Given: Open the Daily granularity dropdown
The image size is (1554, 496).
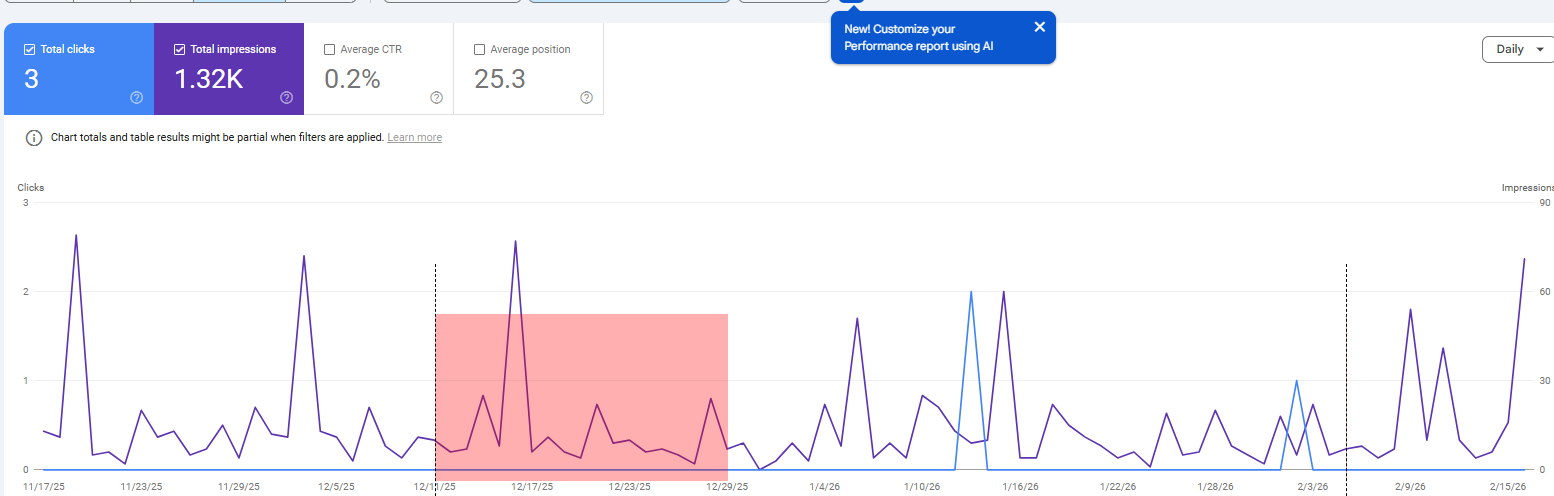Looking at the screenshot, I should pyautogui.click(x=1518, y=49).
